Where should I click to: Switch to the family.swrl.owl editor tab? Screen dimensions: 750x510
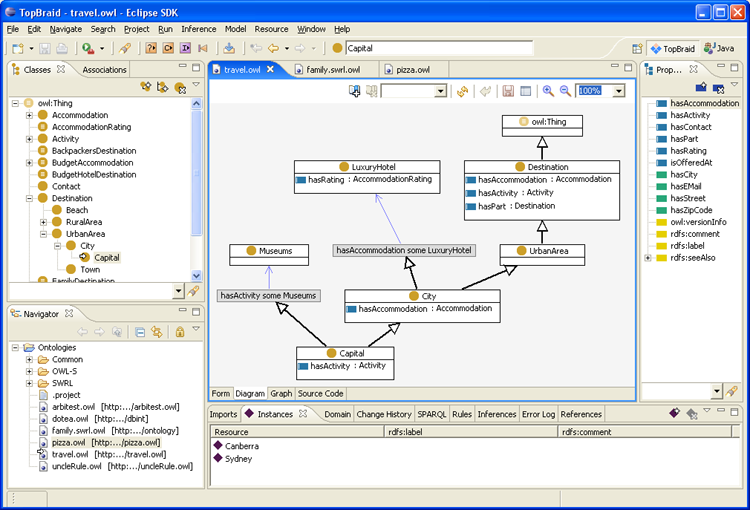click(333, 70)
